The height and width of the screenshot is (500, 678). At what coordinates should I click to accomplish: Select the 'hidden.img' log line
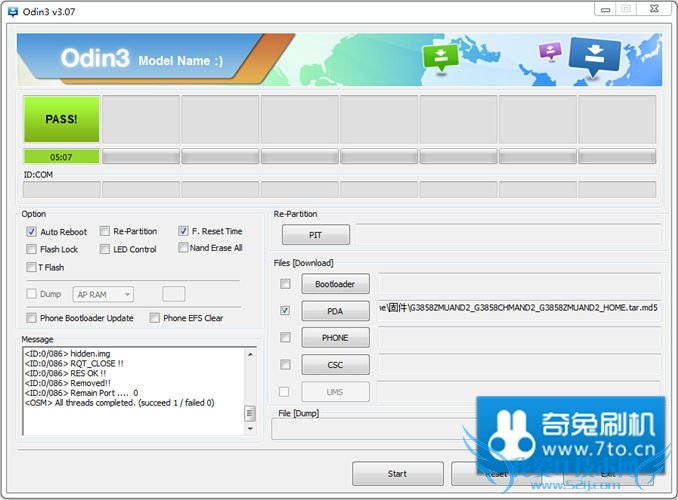pyautogui.click(x=67, y=354)
